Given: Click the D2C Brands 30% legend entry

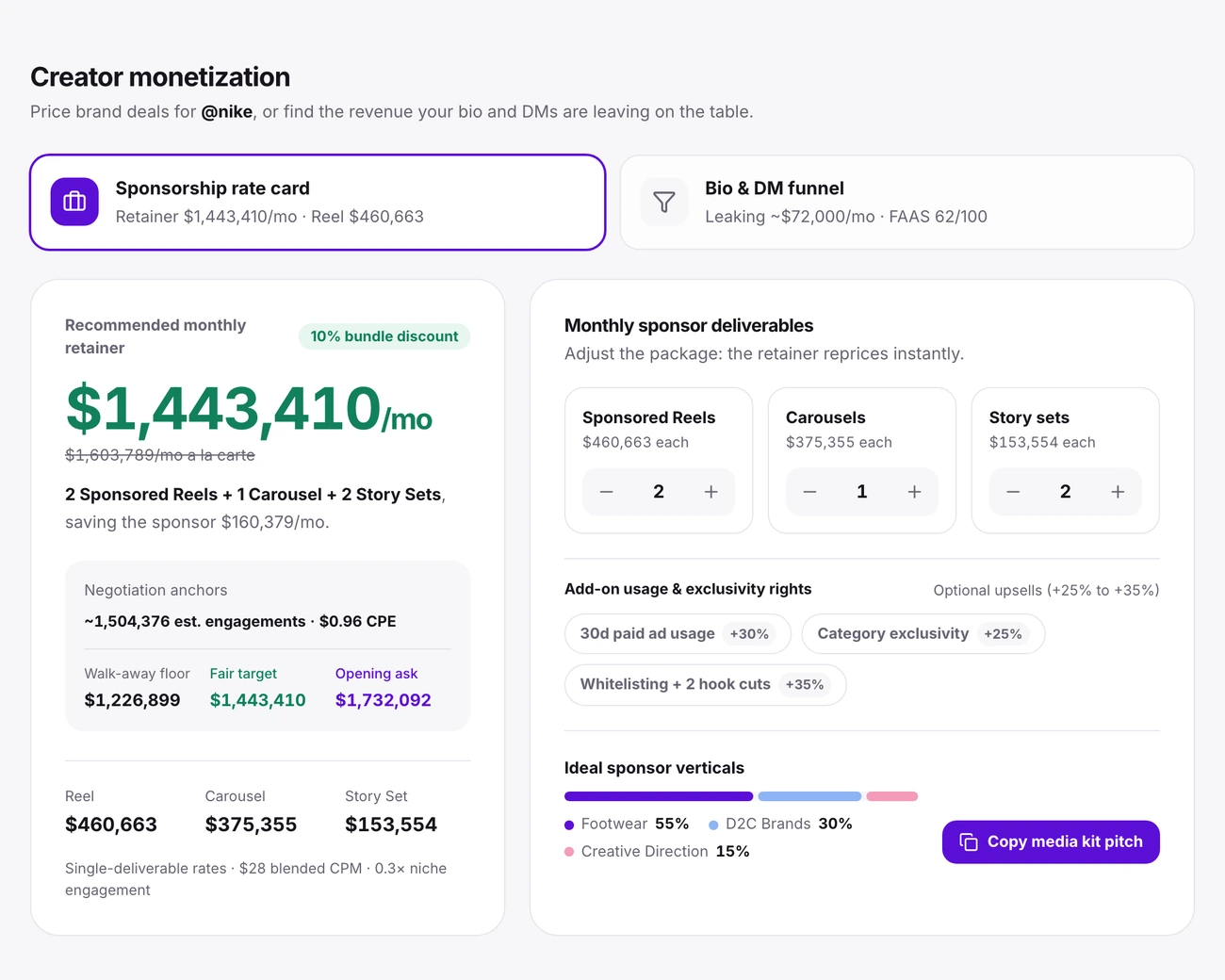Looking at the screenshot, I should (780, 825).
